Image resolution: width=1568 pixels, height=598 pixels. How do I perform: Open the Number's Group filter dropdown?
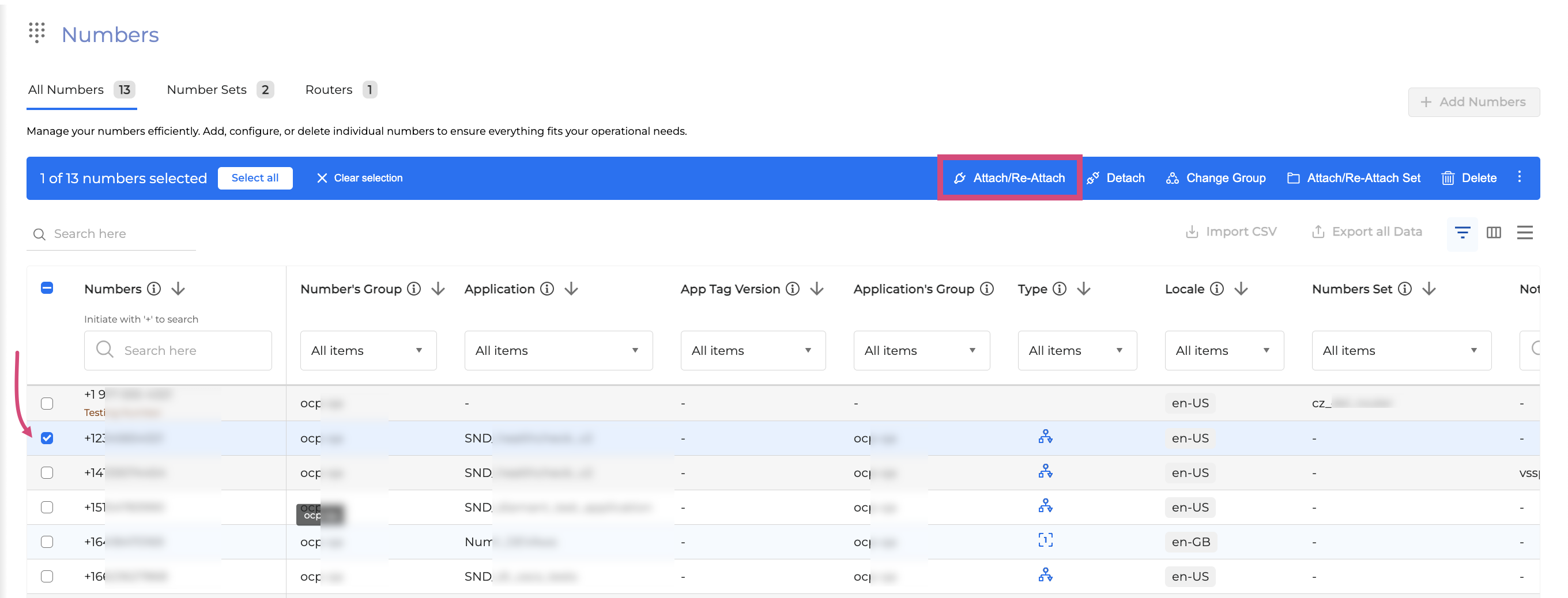(368, 350)
